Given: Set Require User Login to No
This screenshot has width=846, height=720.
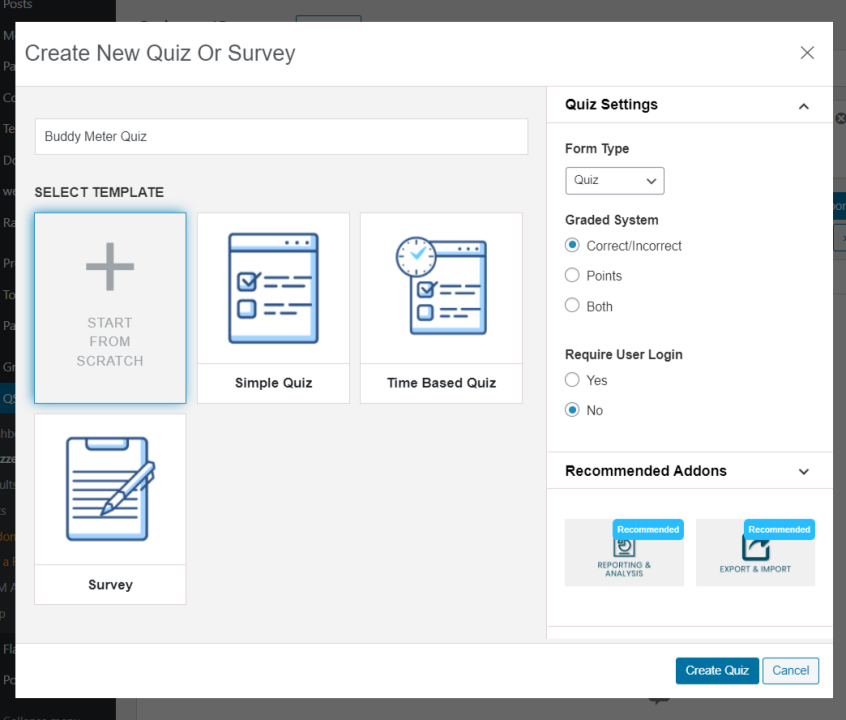Looking at the screenshot, I should coord(573,410).
